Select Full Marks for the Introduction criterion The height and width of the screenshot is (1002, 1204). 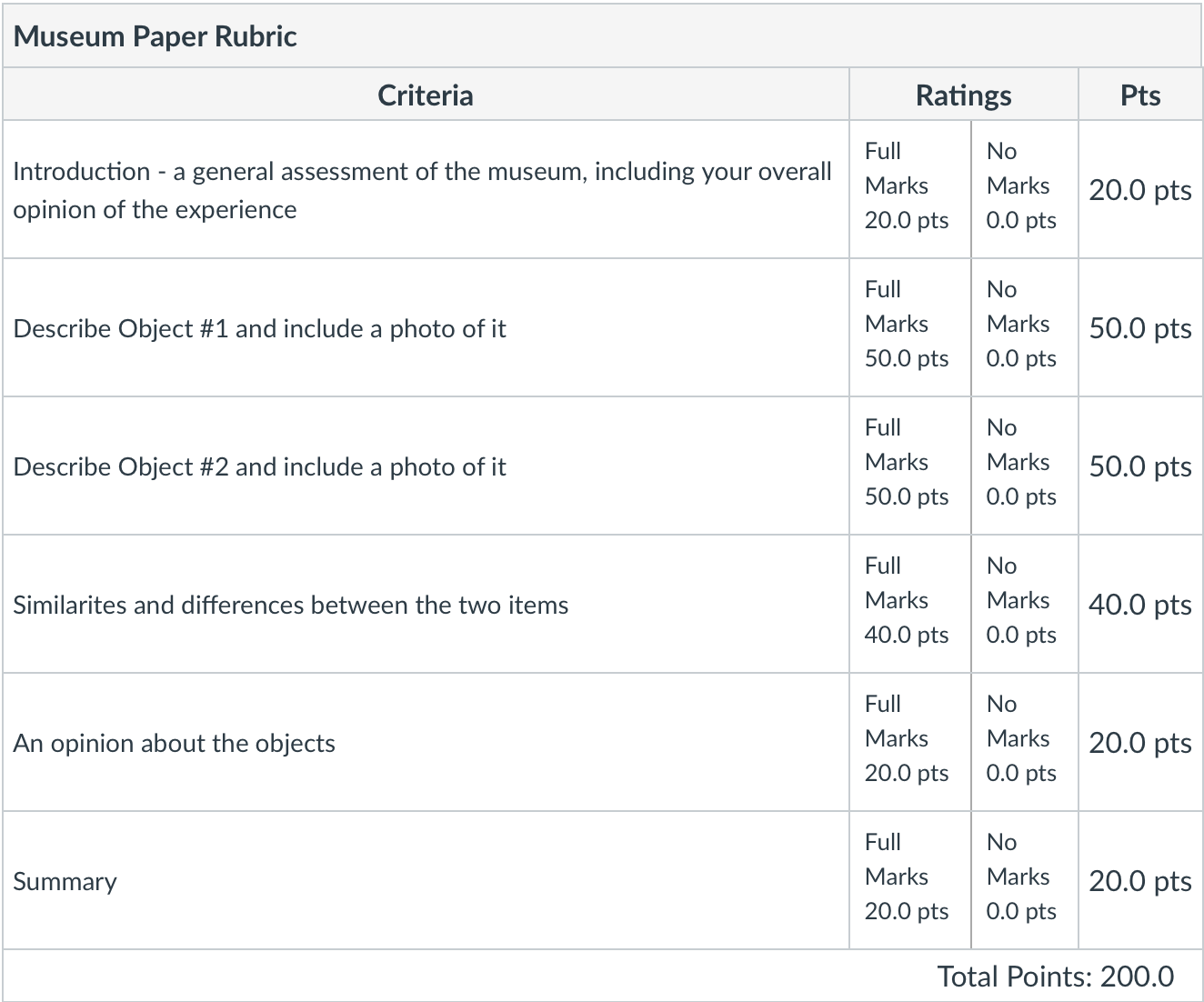(x=908, y=186)
